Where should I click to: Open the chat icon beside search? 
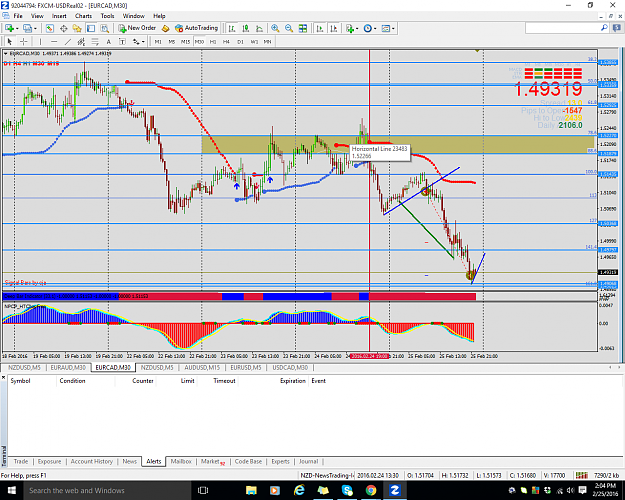click(617, 28)
